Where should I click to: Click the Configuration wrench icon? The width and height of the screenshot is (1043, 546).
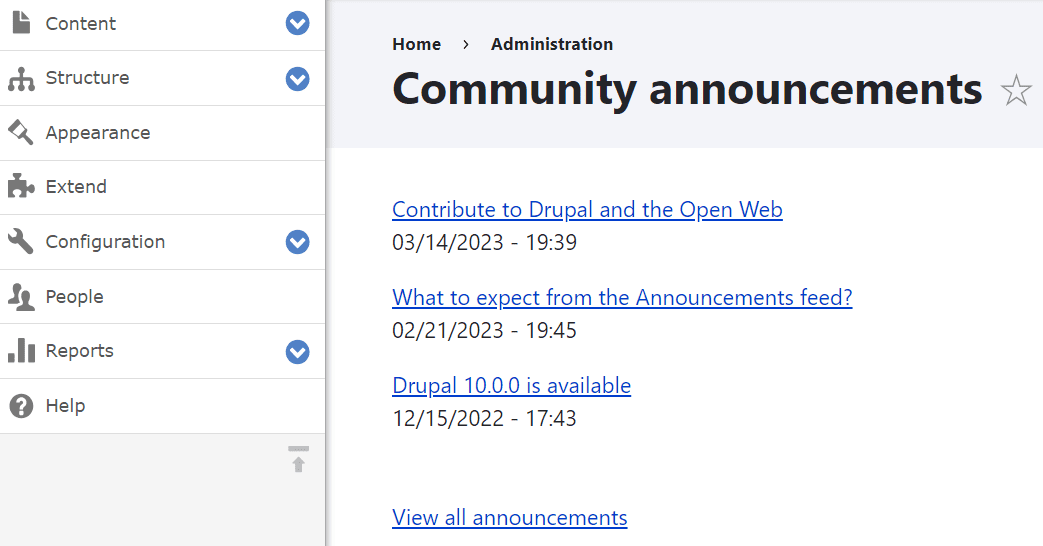pos(21,242)
